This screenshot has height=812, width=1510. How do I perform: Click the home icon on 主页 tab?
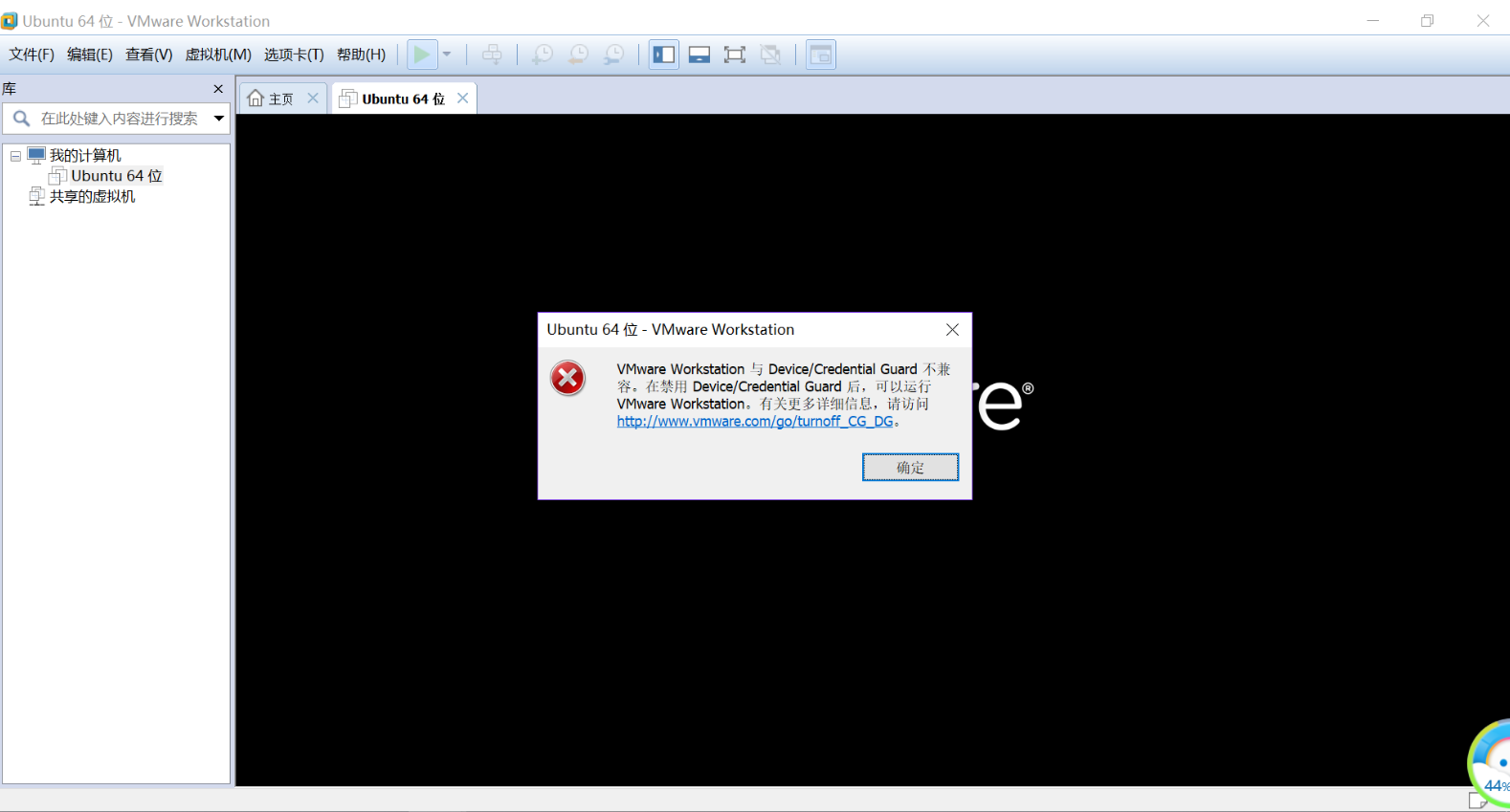tap(255, 98)
